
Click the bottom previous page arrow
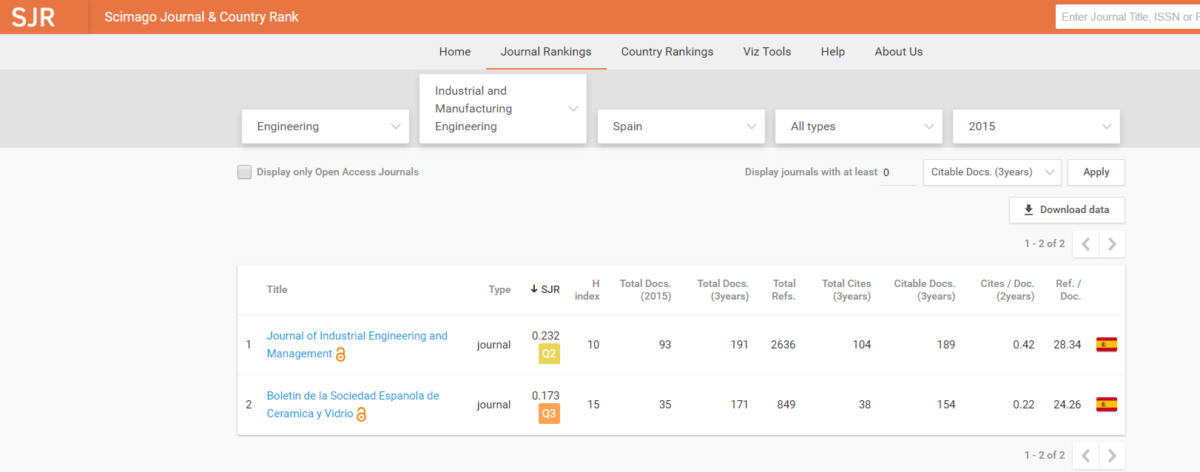coord(1086,455)
